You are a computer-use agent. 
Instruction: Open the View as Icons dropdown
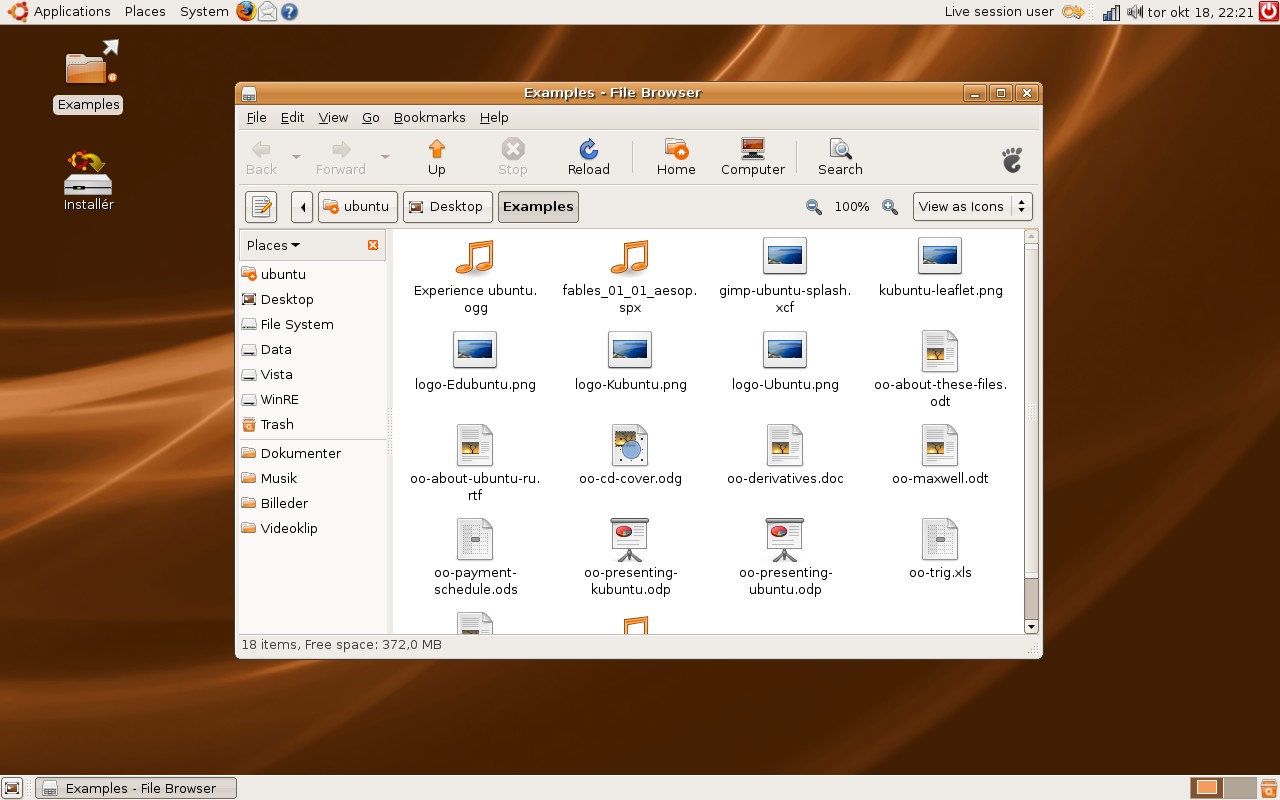pyautogui.click(x=972, y=207)
